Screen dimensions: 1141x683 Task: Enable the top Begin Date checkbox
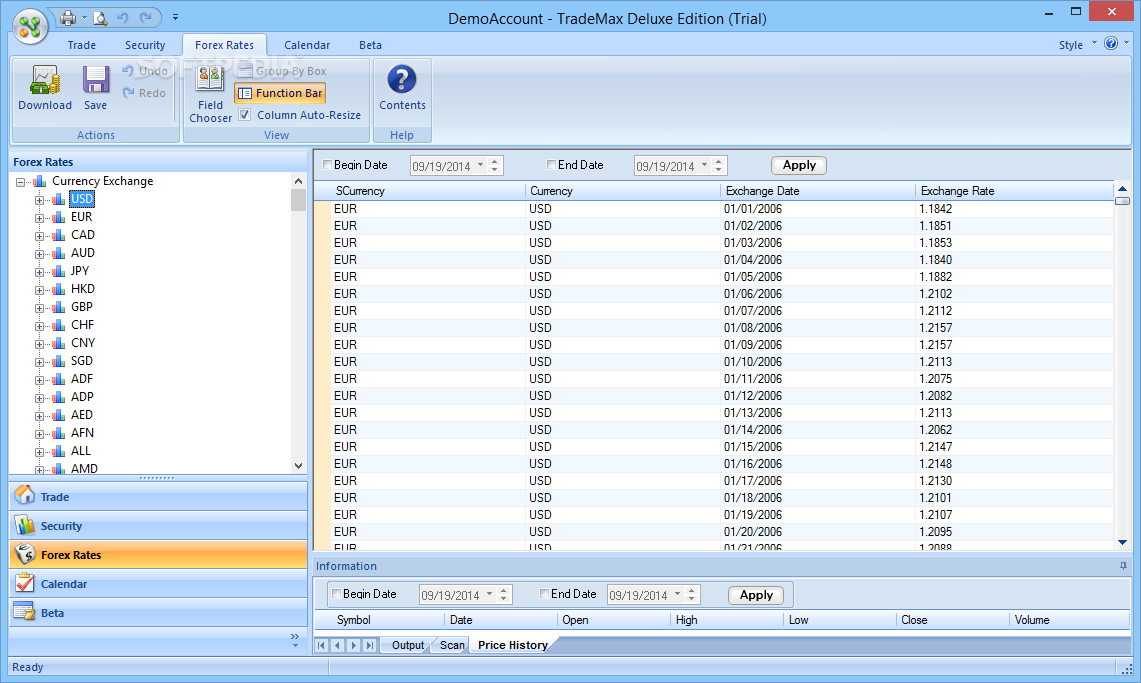coord(327,165)
